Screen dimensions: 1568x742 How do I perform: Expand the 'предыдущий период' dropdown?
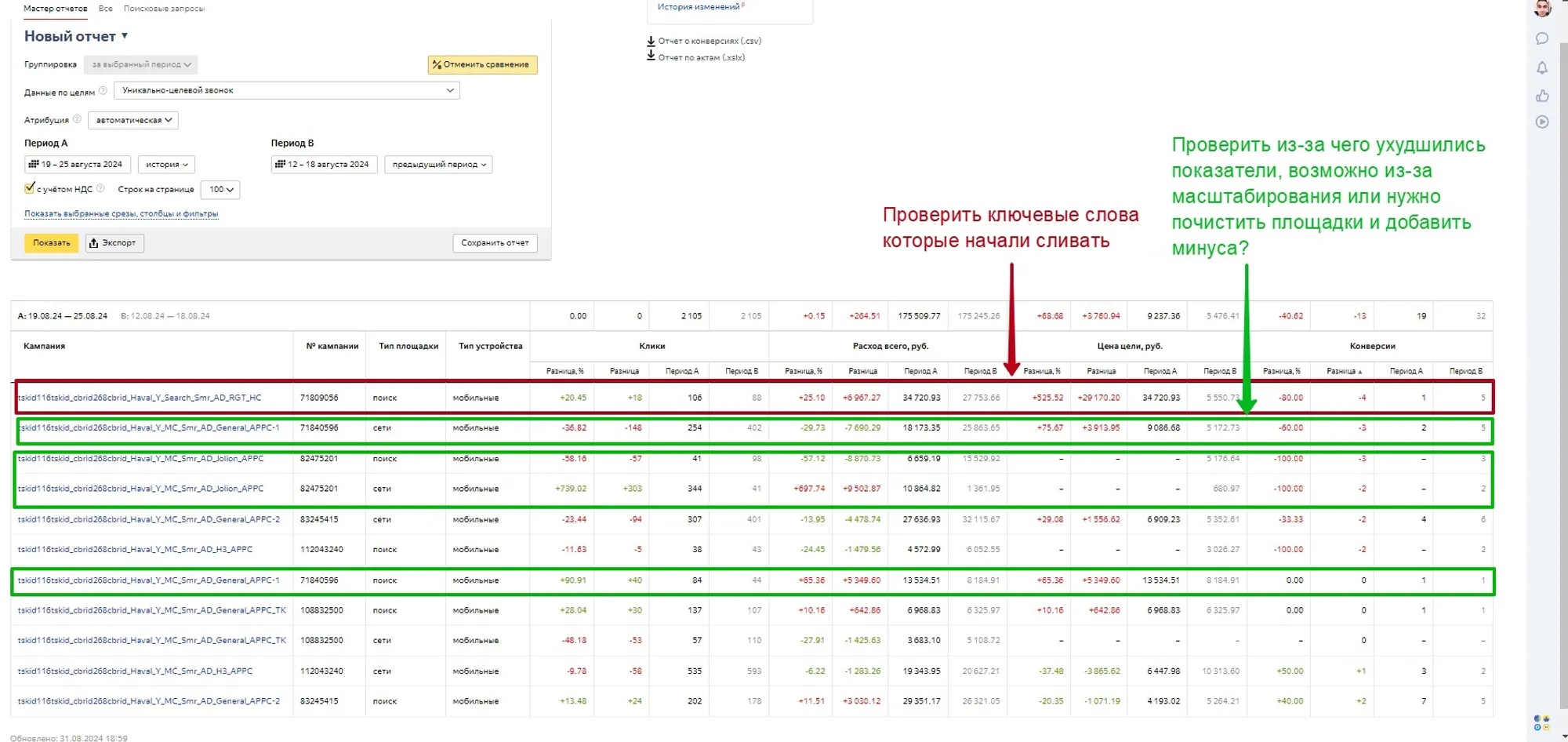coord(438,165)
